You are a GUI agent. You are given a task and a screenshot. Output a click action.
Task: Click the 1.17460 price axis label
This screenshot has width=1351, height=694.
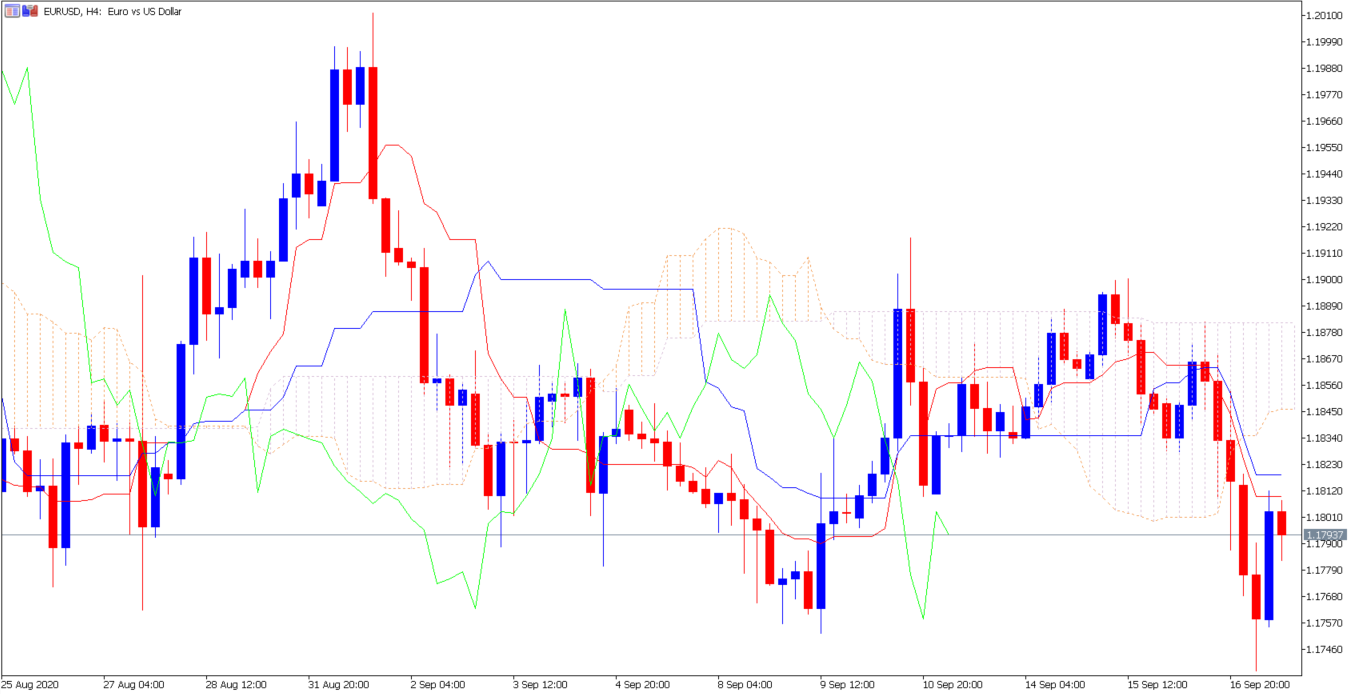pos(1325,649)
